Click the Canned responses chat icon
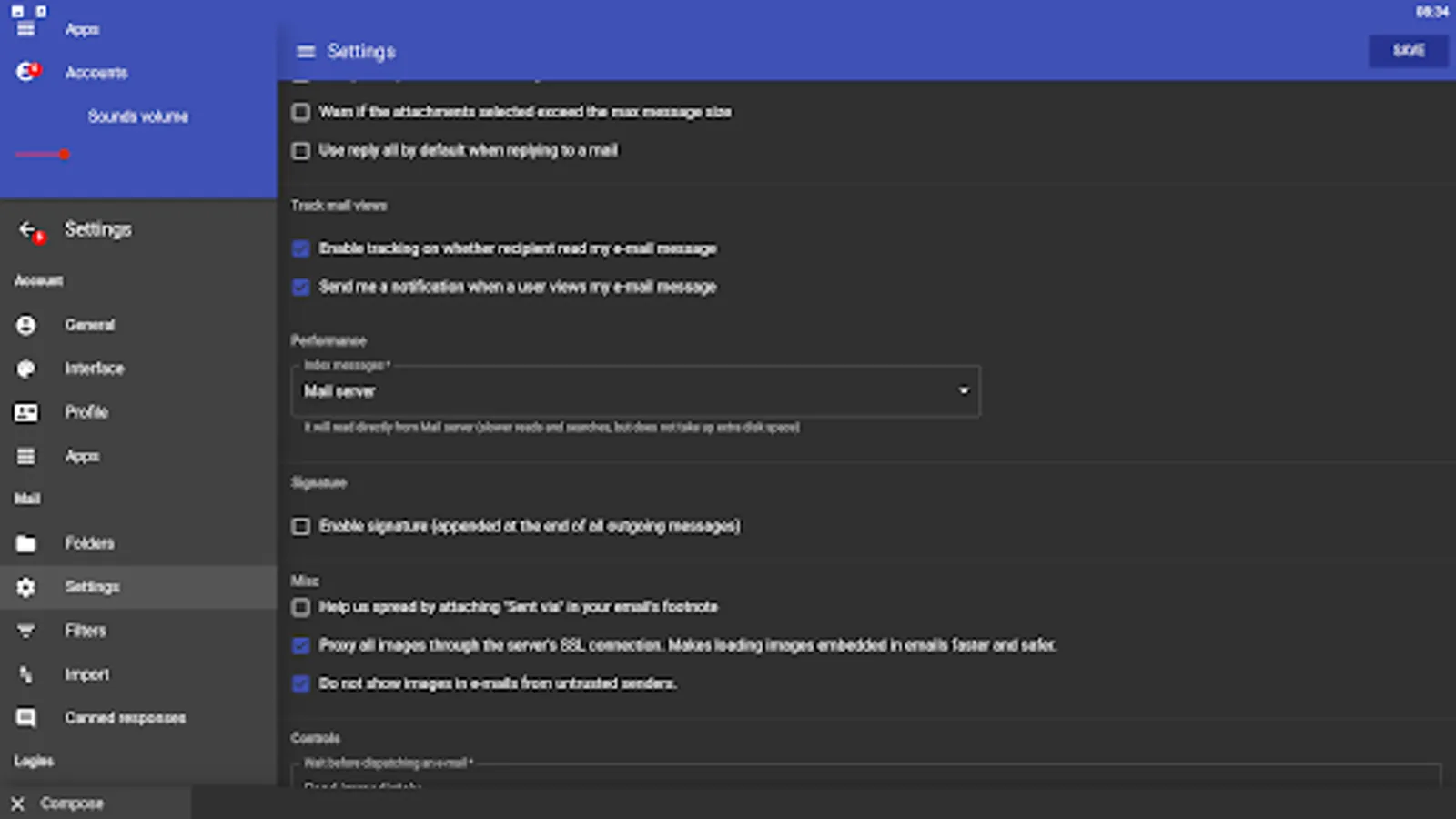This screenshot has width=1456, height=819. pos(26,718)
